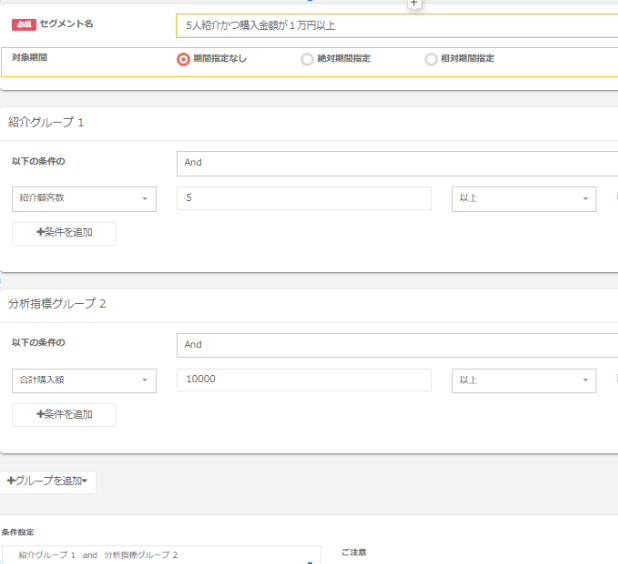Click the plus icon at top of form

coord(414,4)
